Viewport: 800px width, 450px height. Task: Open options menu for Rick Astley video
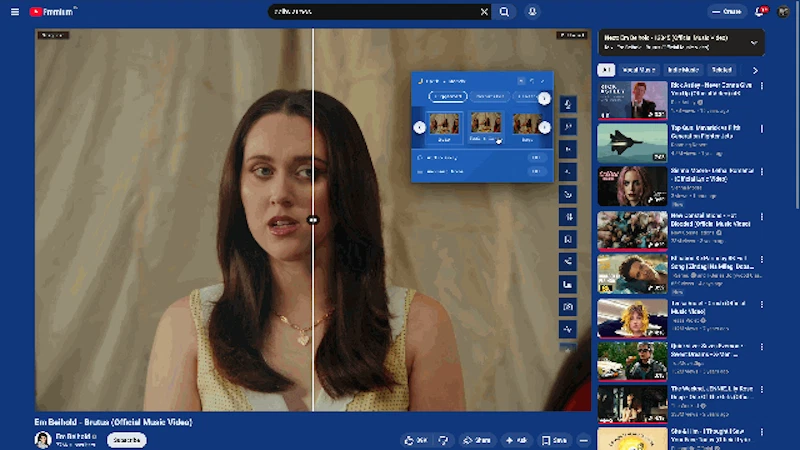point(762,86)
